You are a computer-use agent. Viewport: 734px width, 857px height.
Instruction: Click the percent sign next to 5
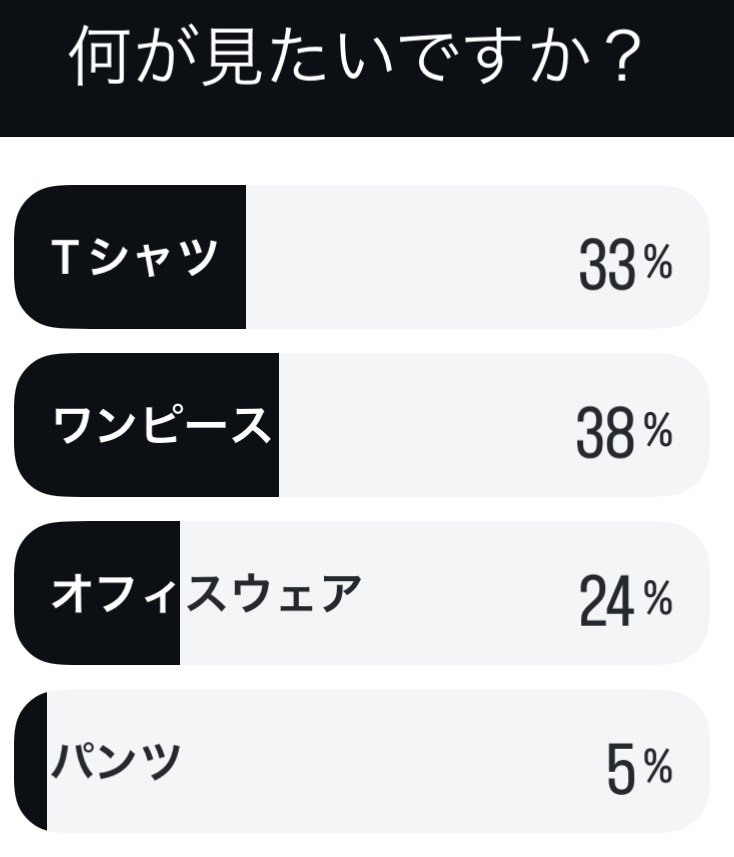(x=657, y=766)
